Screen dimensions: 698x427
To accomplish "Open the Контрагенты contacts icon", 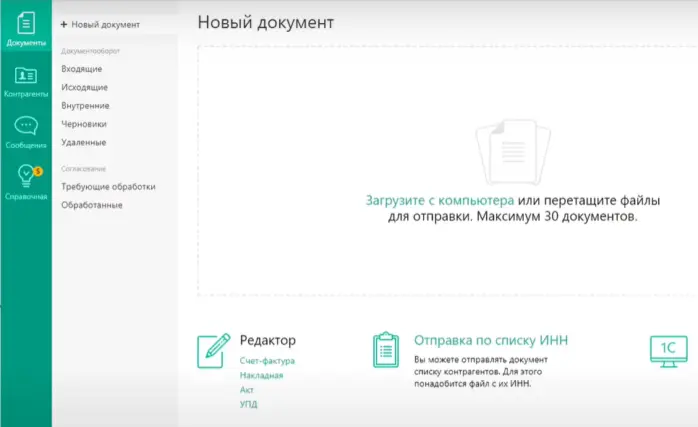I will 26,75.
